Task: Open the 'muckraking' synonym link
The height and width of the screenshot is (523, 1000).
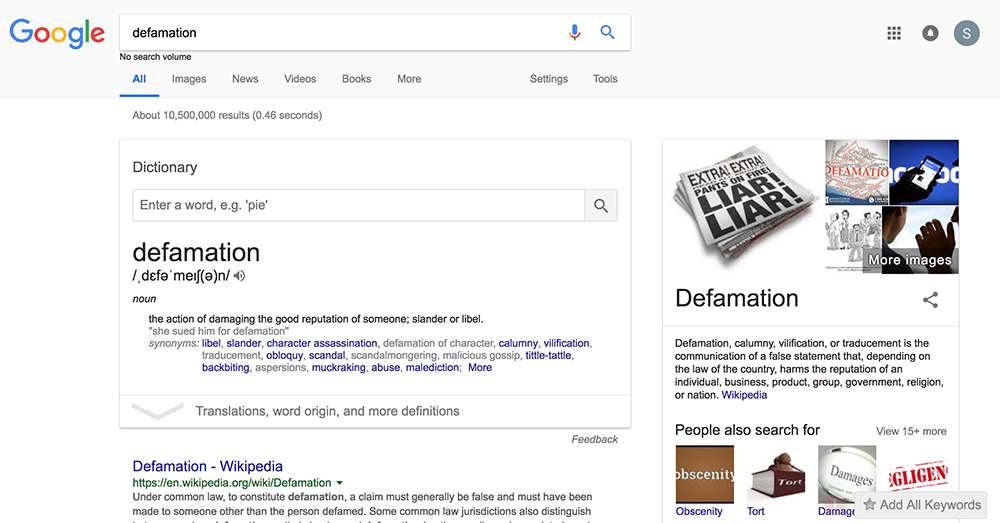Action: (339, 367)
